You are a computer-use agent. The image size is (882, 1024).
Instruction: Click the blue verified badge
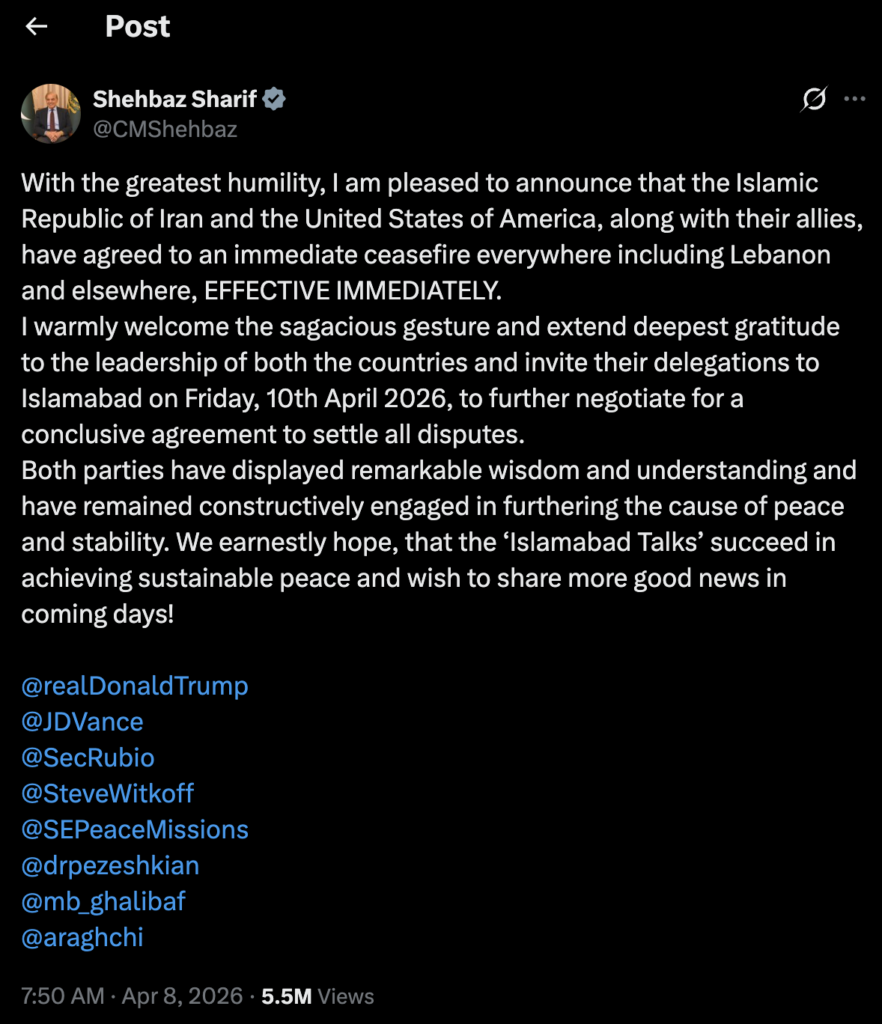click(276, 99)
